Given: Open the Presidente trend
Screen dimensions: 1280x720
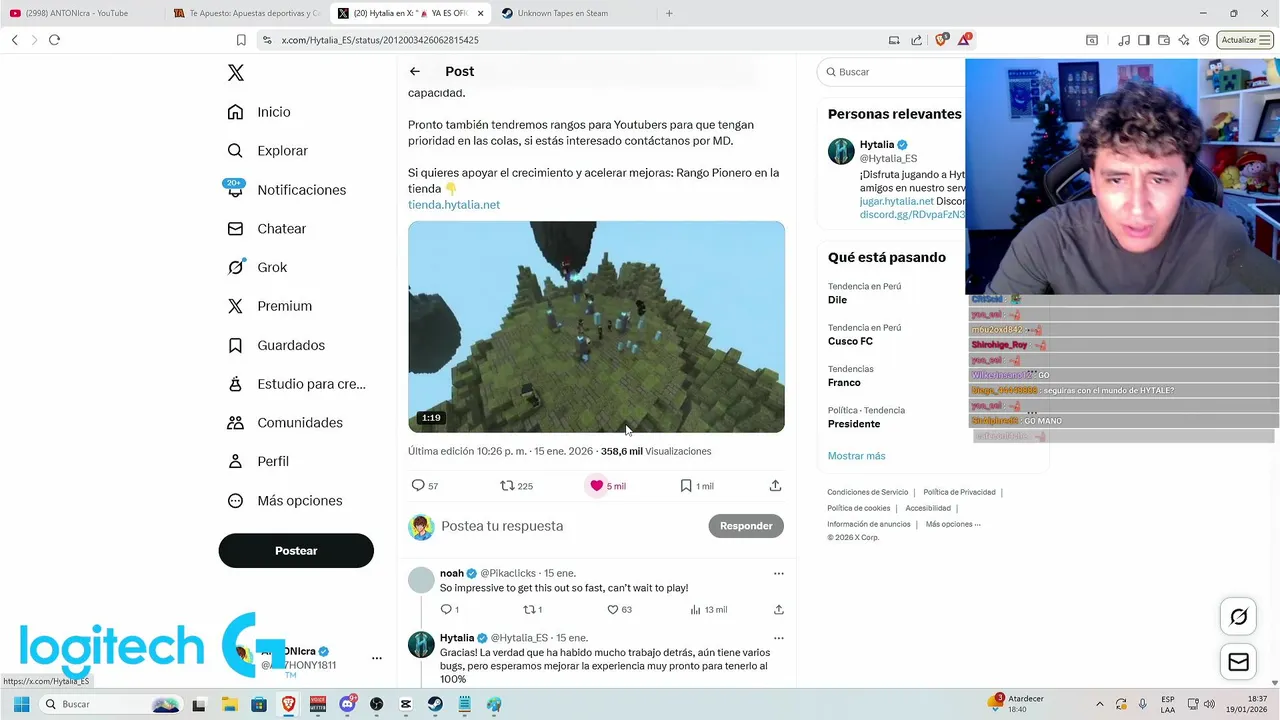Looking at the screenshot, I should [x=854, y=424].
